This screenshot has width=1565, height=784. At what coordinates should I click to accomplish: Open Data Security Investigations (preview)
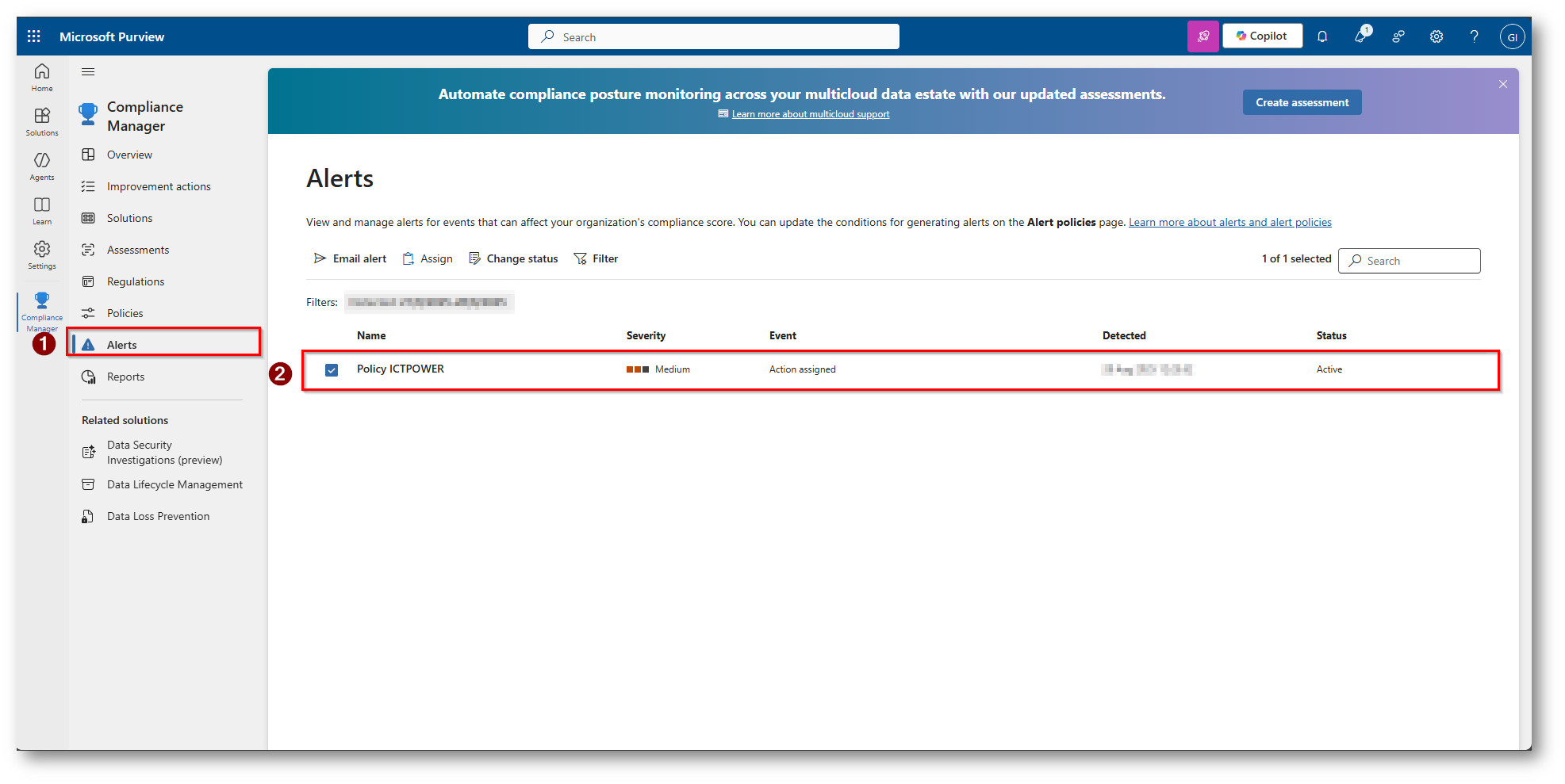pos(164,453)
